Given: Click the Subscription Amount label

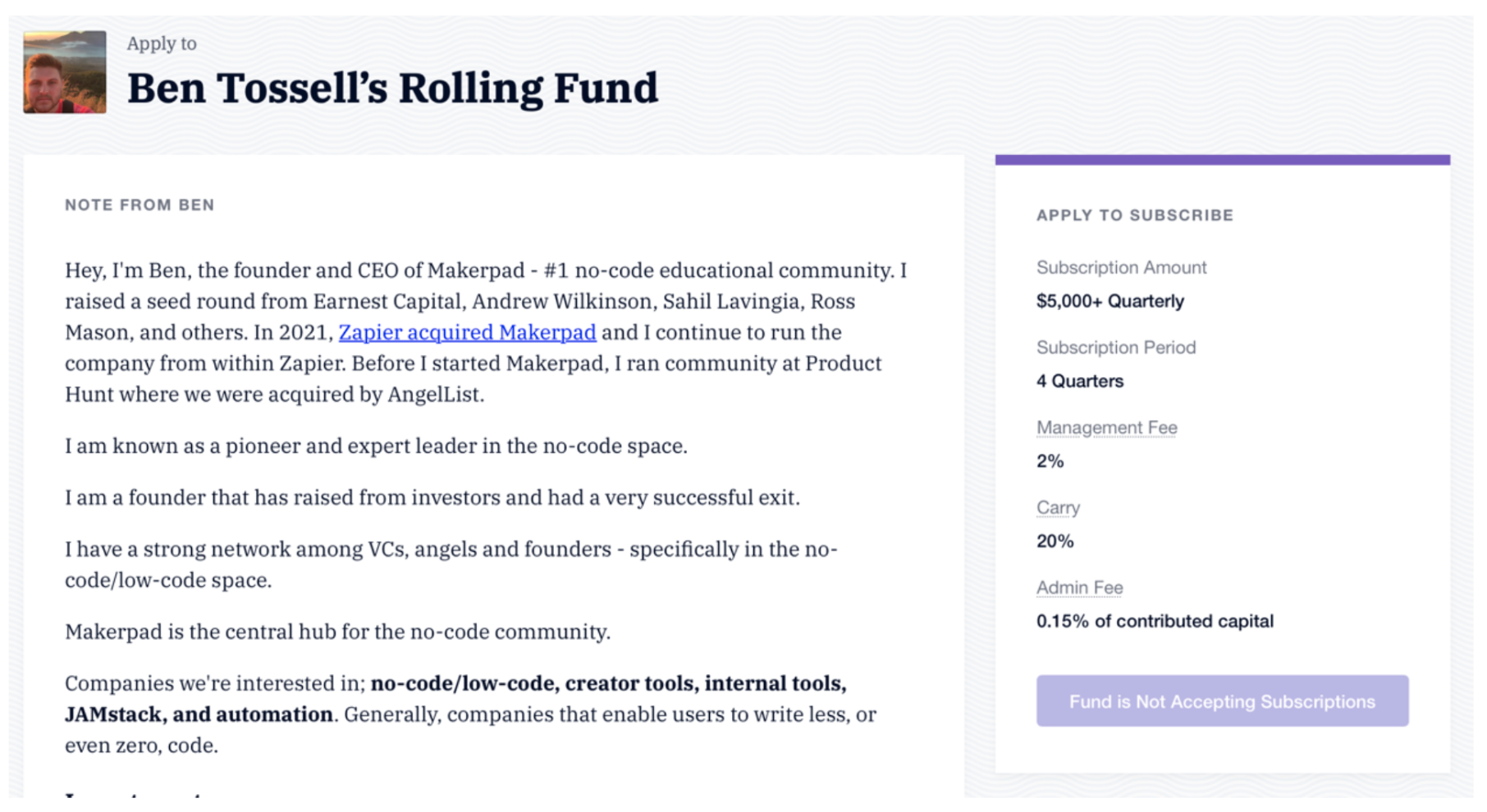Looking at the screenshot, I should [1121, 267].
